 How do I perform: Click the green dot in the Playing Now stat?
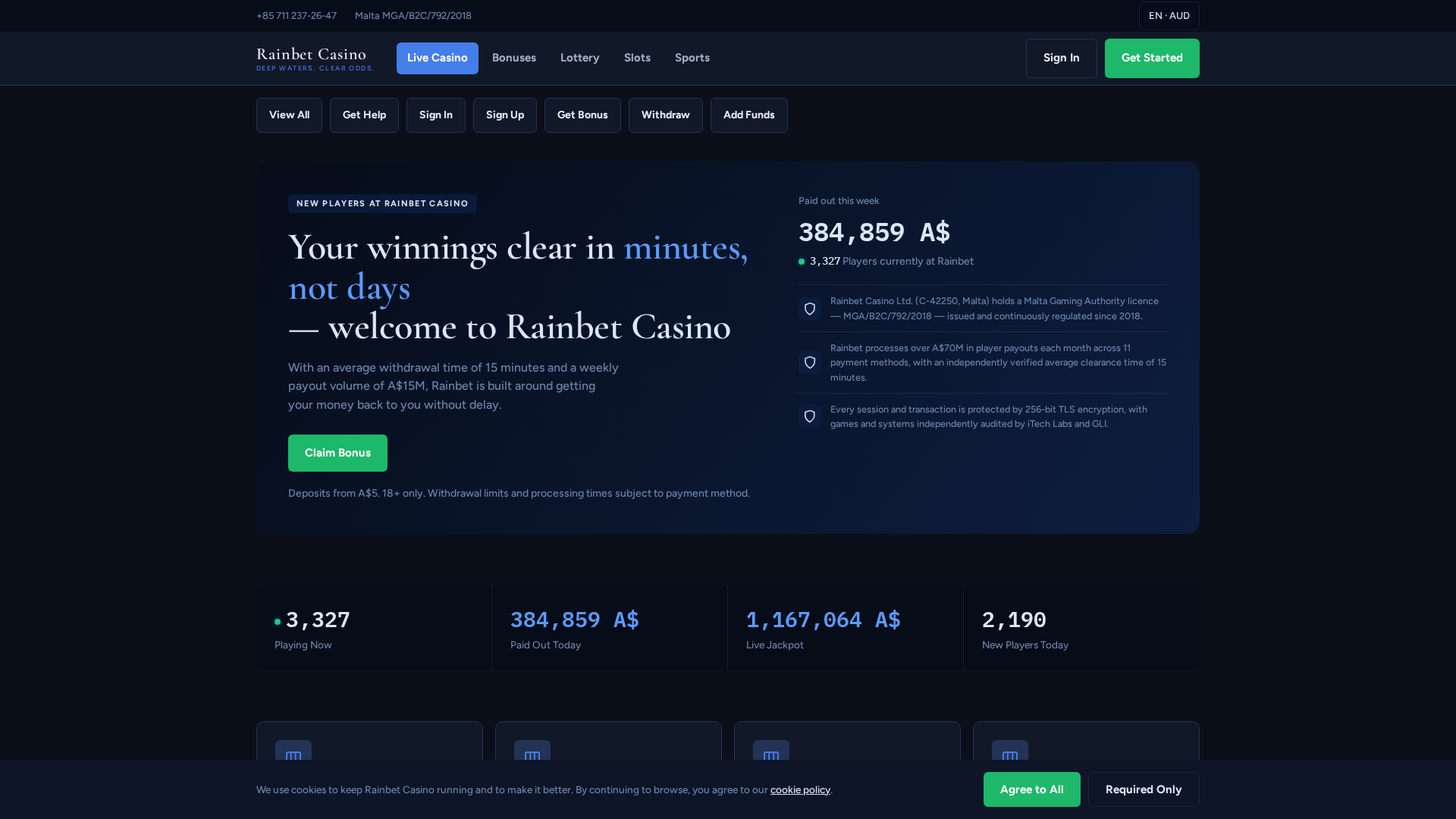coord(278,622)
